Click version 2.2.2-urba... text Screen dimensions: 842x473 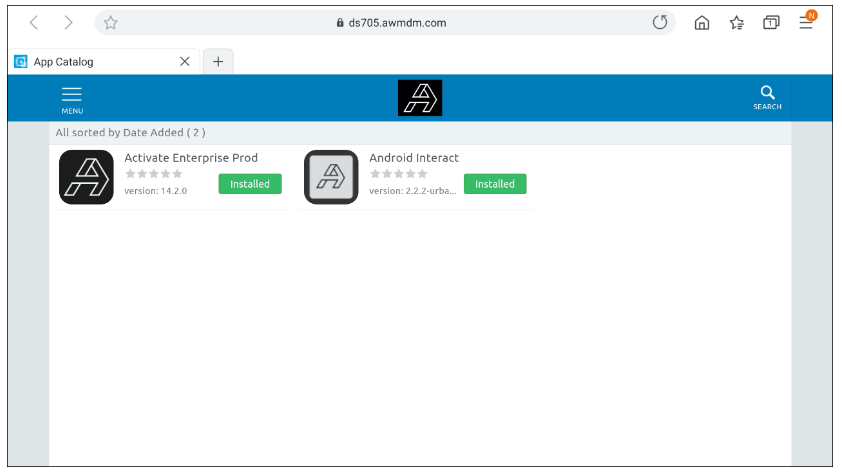click(412, 191)
